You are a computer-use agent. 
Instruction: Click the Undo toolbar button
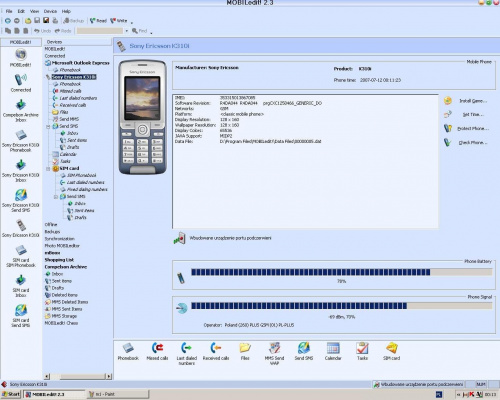42,31
